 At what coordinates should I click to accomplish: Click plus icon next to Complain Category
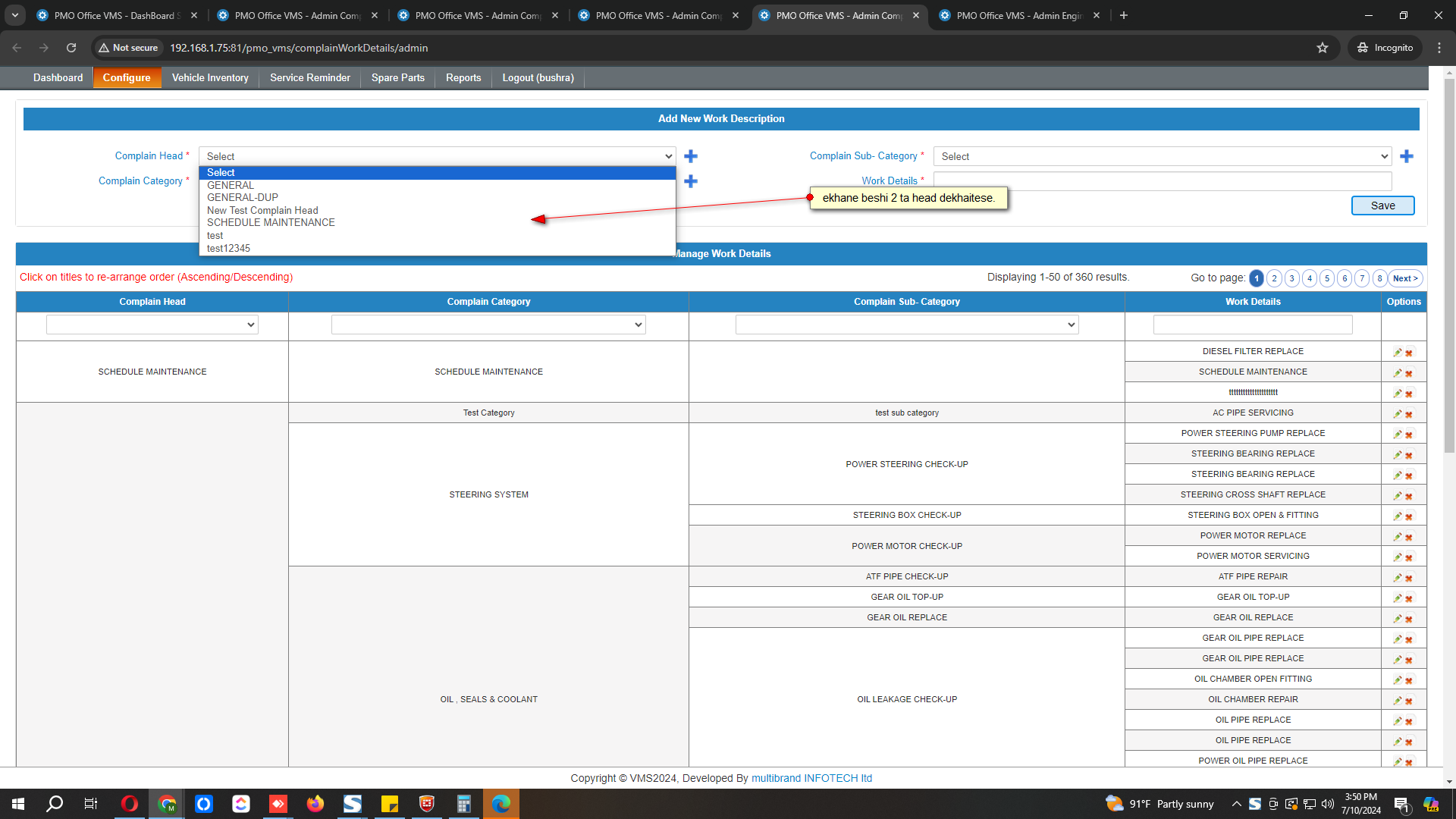(690, 181)
